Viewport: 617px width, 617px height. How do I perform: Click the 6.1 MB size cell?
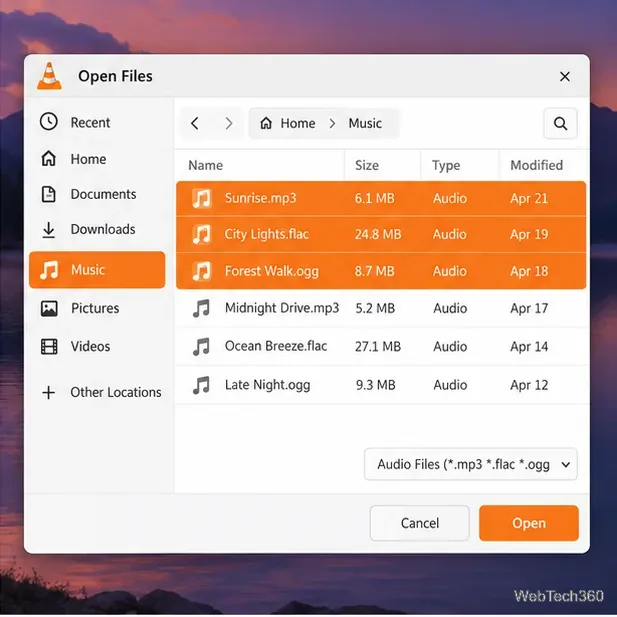tap(374, 198)
